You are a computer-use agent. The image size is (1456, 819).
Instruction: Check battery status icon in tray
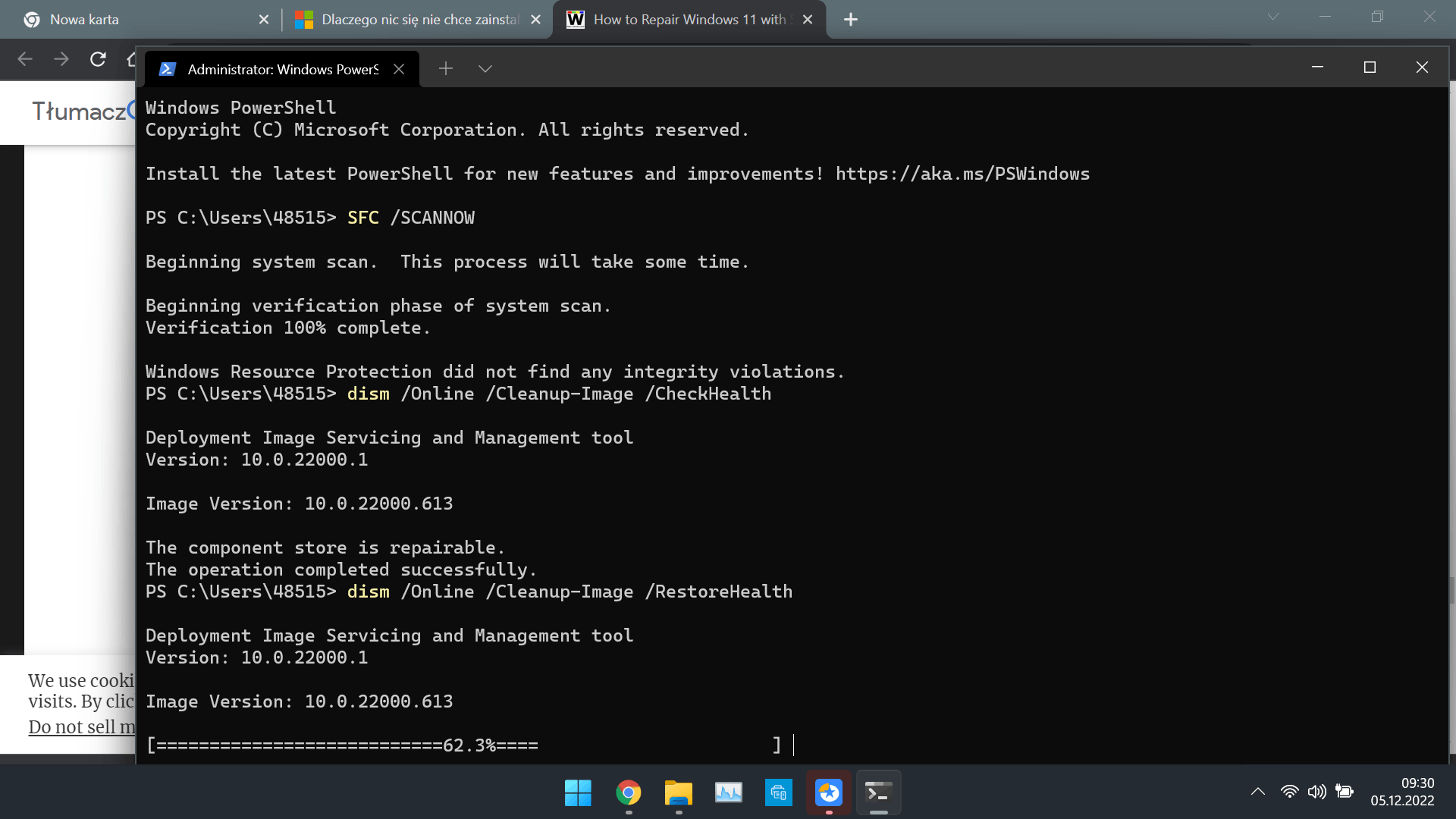(x=1345, y=792)
